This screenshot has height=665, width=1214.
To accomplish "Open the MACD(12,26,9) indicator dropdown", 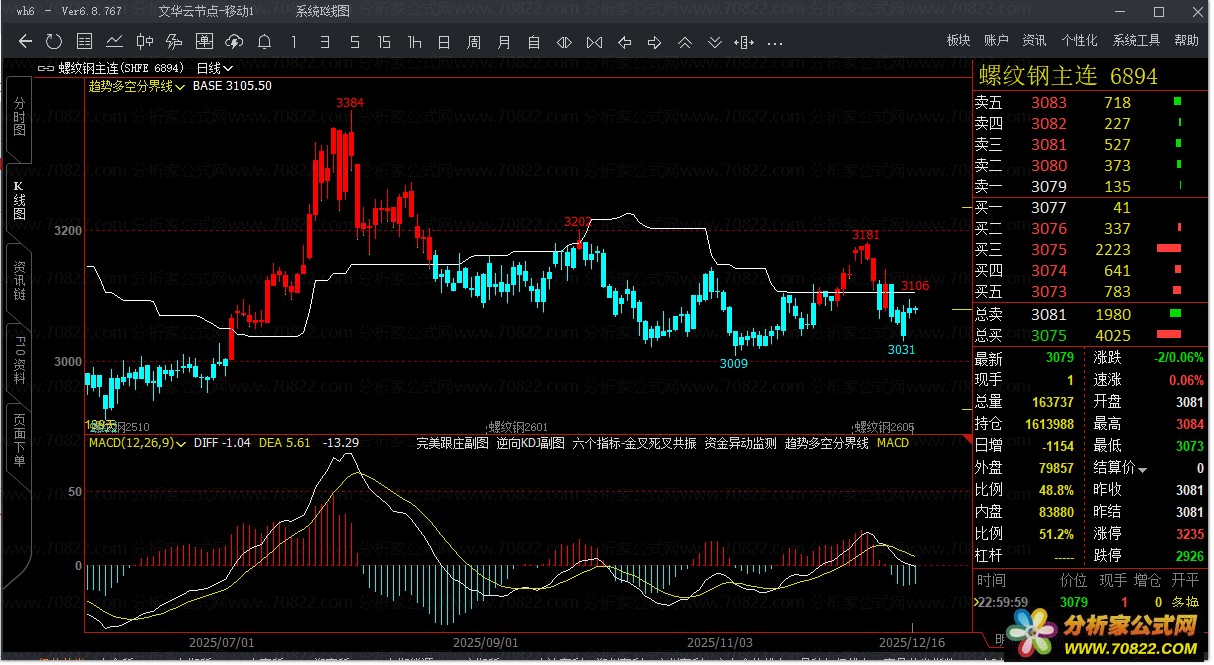I will (138, 442).
